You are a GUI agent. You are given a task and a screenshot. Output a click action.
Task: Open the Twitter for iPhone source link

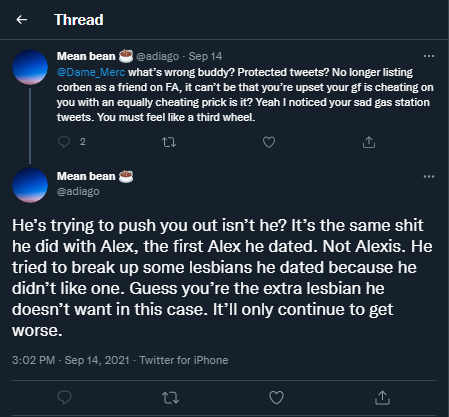click(184, 360)
